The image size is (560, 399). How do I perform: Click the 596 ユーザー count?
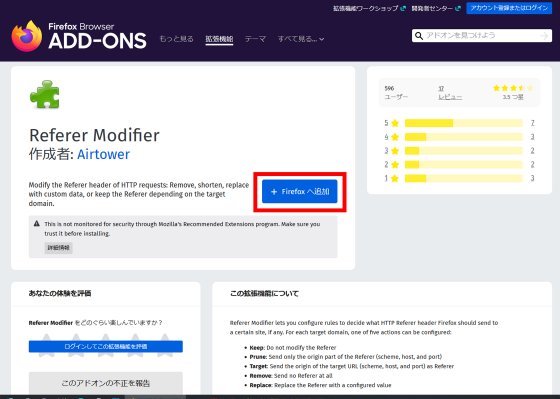(396, 93)
